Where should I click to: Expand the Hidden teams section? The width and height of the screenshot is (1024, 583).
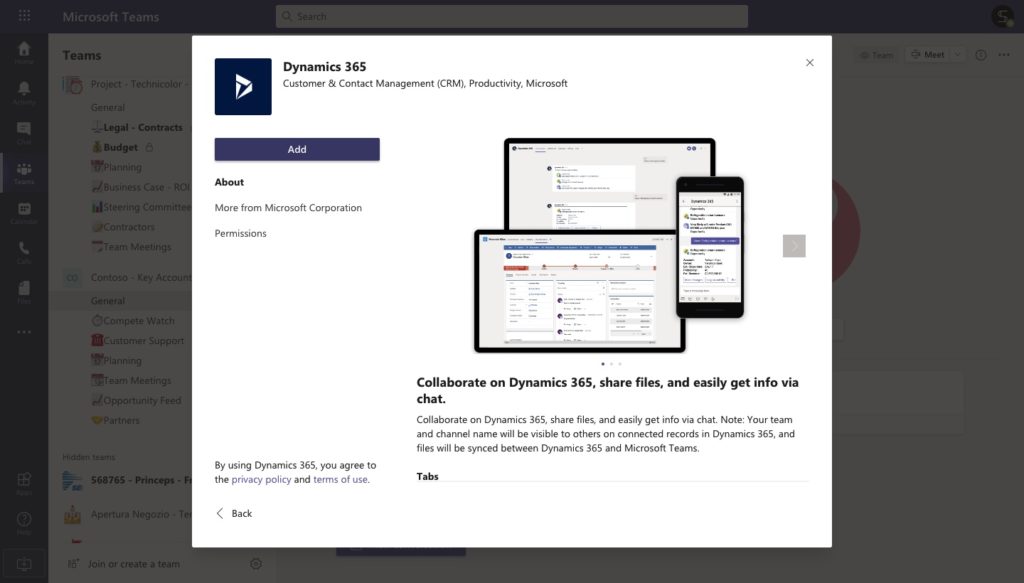89,457
